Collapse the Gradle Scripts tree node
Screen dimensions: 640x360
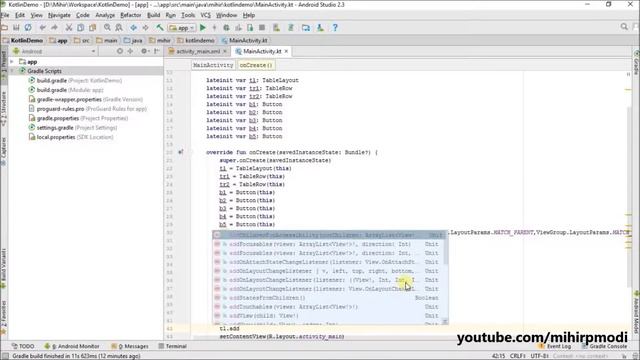click(x=12, y=71)
